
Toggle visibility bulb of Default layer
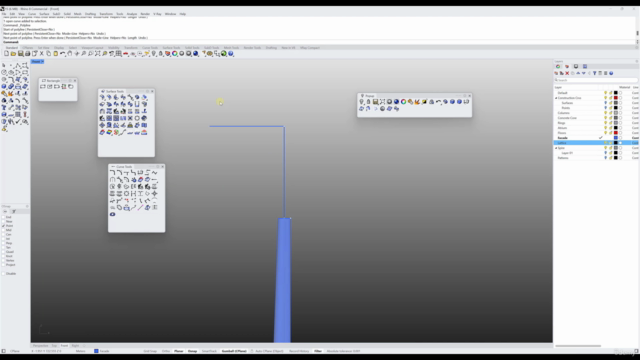tap(606, 93)
